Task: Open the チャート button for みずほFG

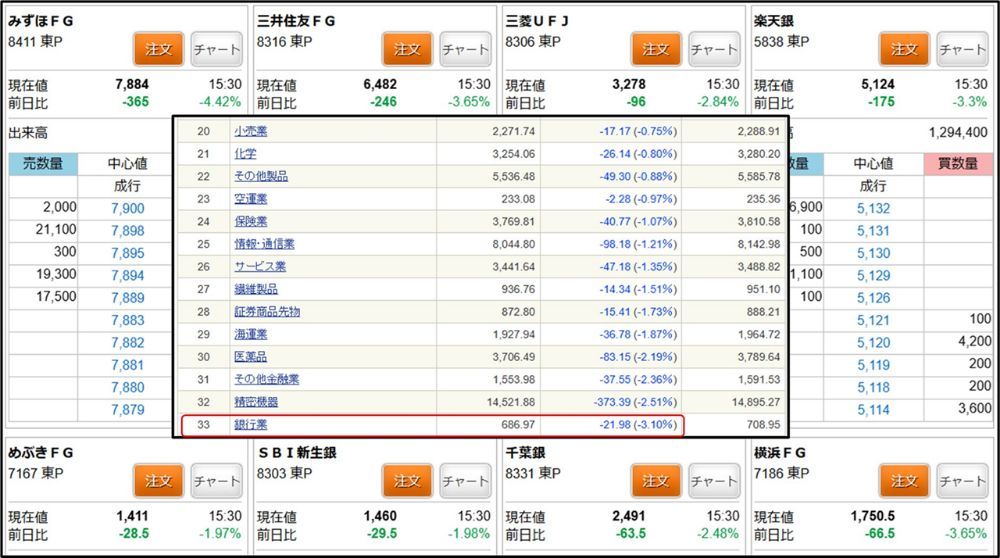Action: [x=217, y=49]
